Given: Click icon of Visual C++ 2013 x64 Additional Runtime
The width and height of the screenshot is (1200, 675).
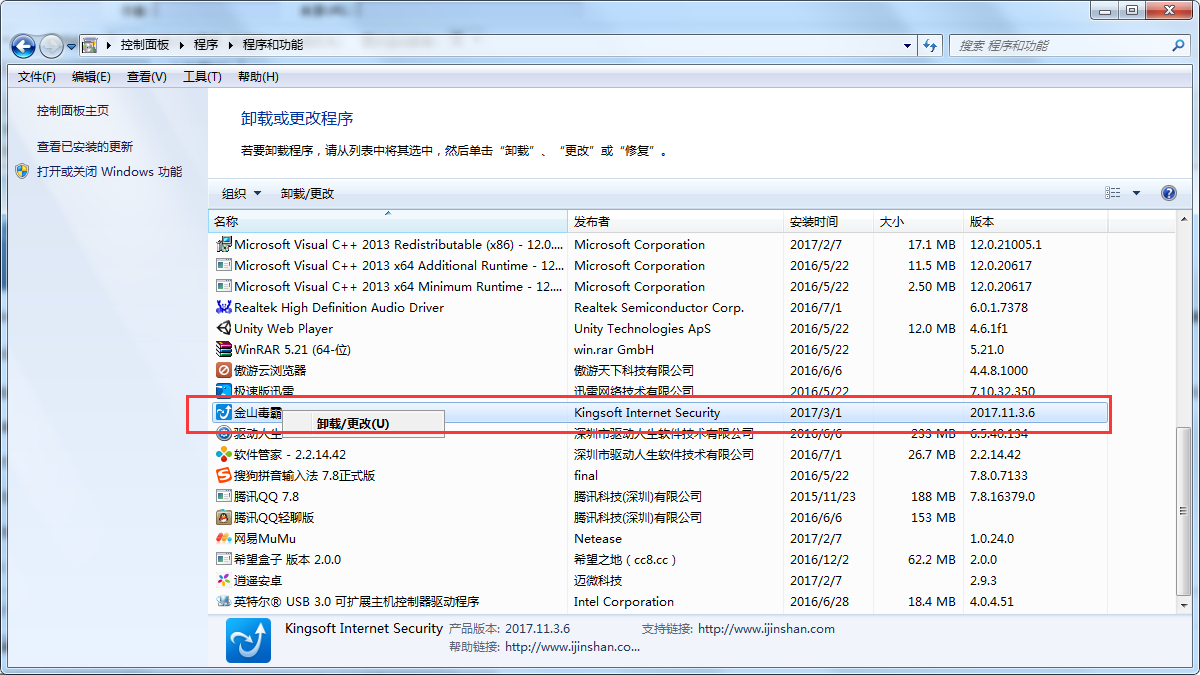Looking at the screenshot, I should tap(224, 265).
